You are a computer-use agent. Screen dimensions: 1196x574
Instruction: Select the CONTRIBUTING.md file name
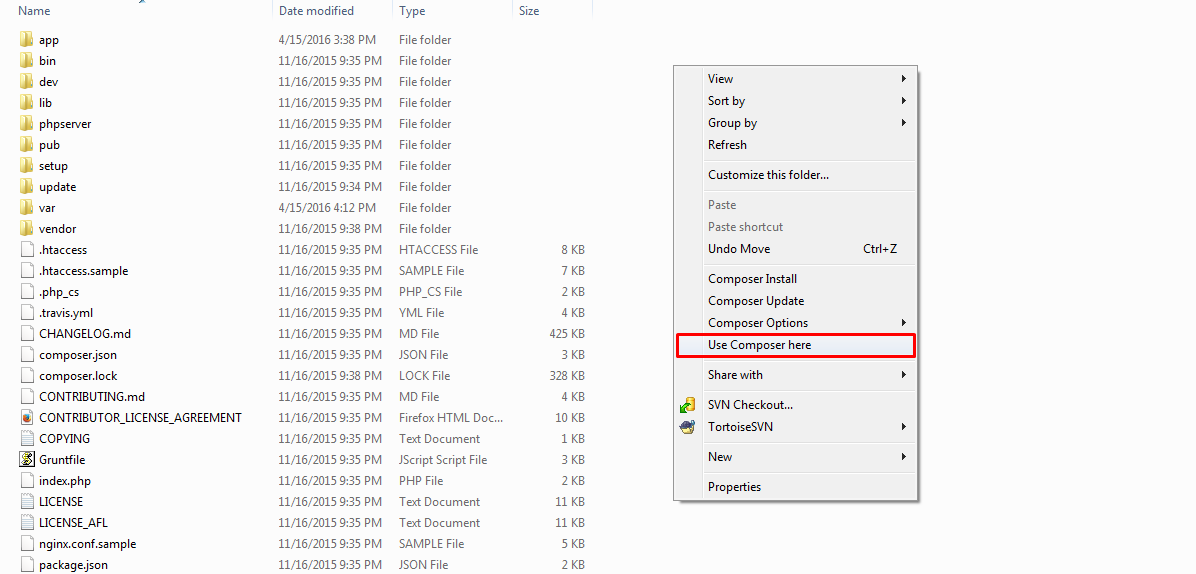point(92,396)
